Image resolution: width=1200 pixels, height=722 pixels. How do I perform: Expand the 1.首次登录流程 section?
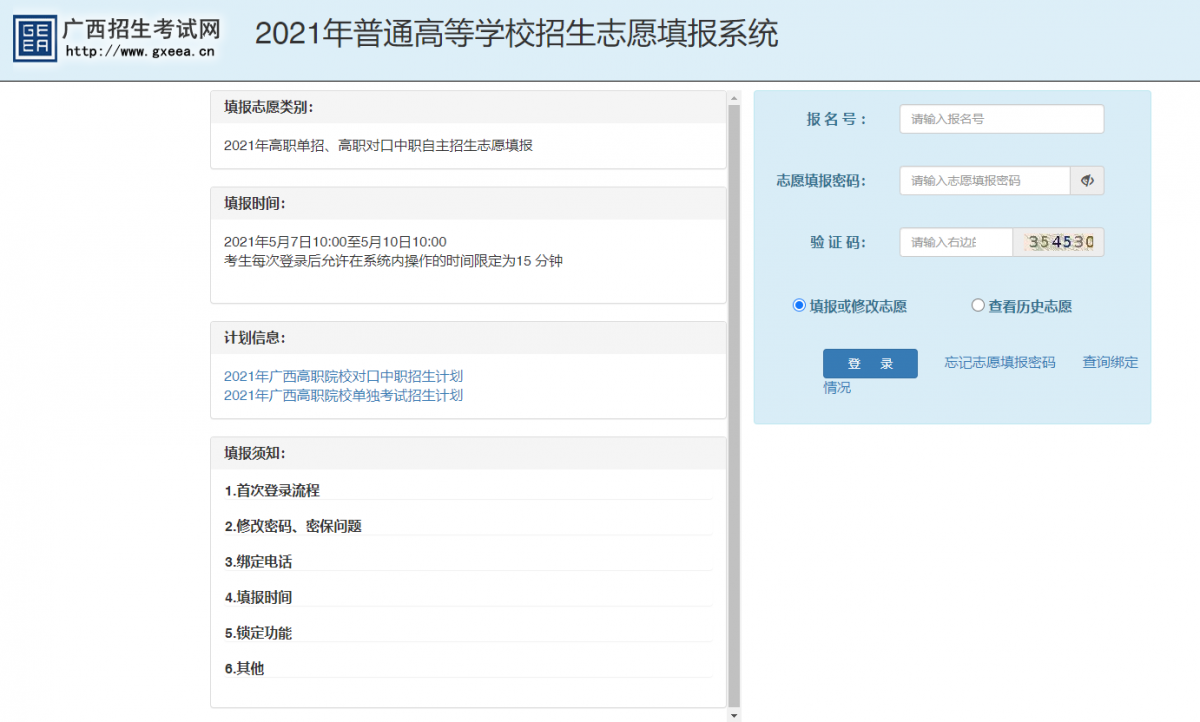pos(272,490)
